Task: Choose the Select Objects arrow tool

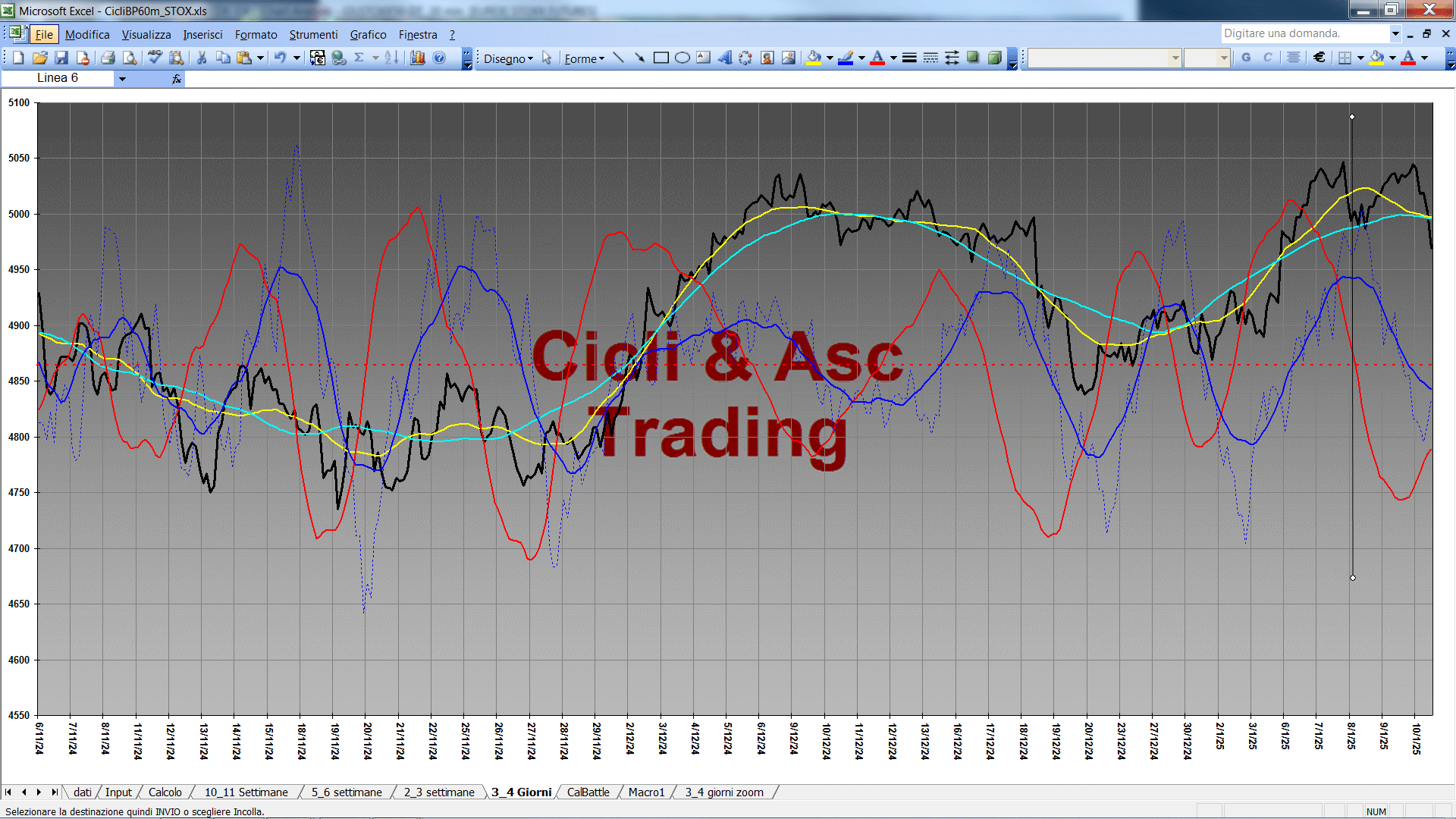Action: [547, 58]
